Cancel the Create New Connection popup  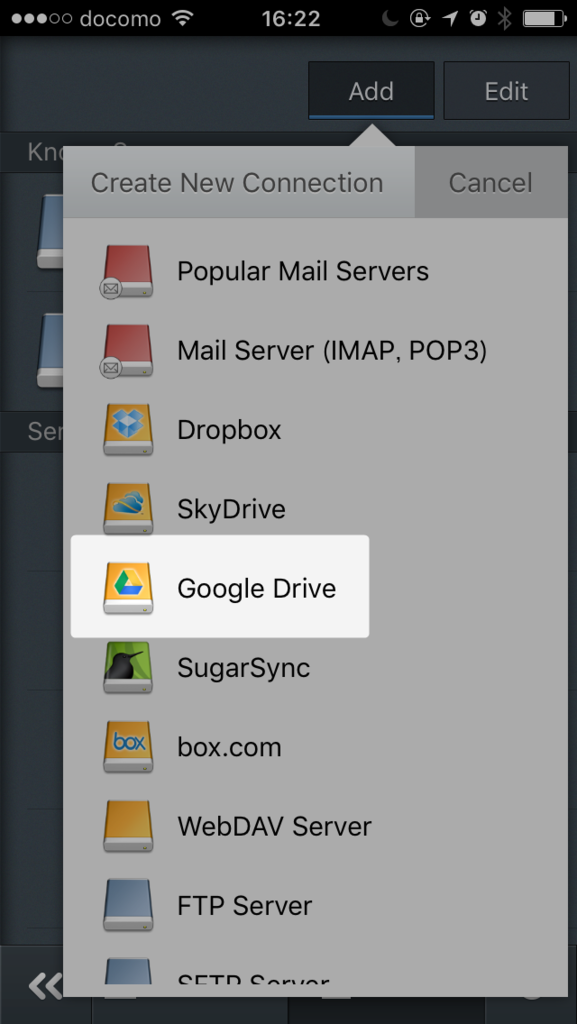[x=491, y=182]
